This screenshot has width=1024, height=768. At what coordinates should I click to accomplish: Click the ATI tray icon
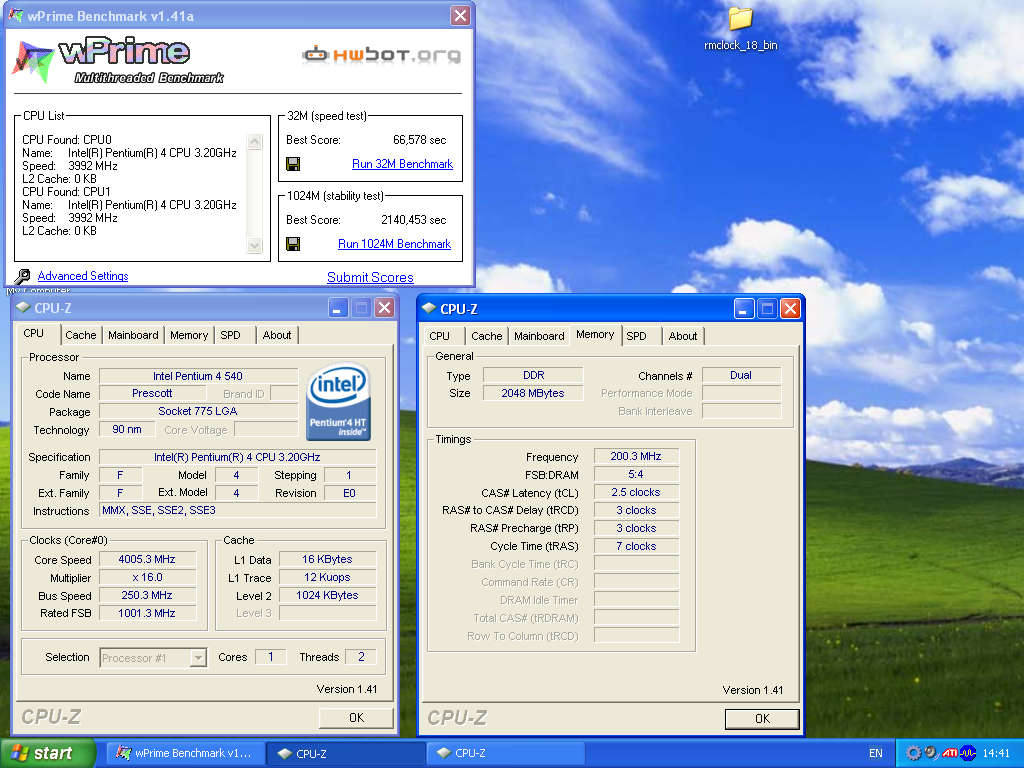pyautogui.click(x=950, y=753)
